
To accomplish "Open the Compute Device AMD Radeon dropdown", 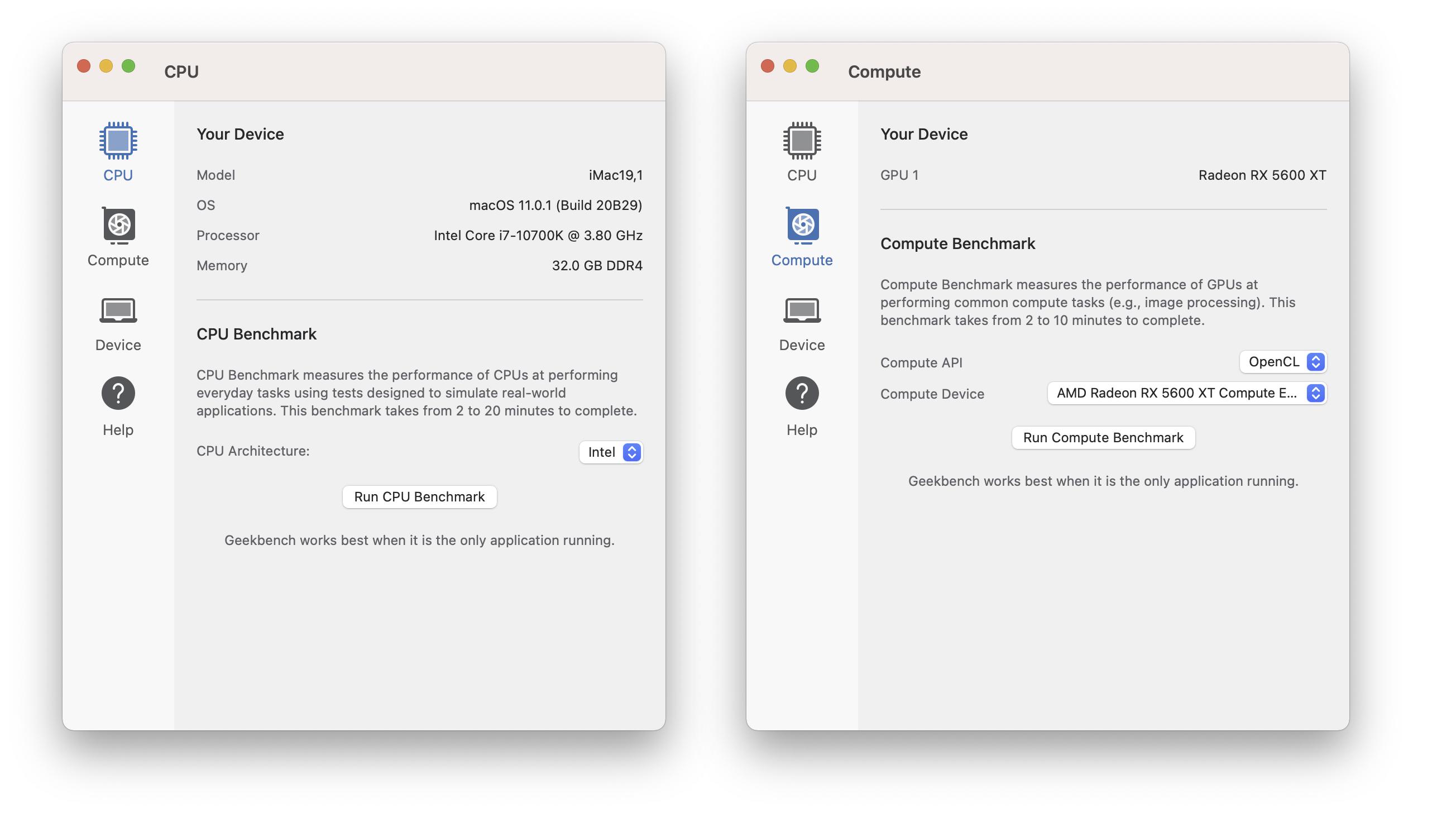I will pyautogui.click(x=1186, y=393).
